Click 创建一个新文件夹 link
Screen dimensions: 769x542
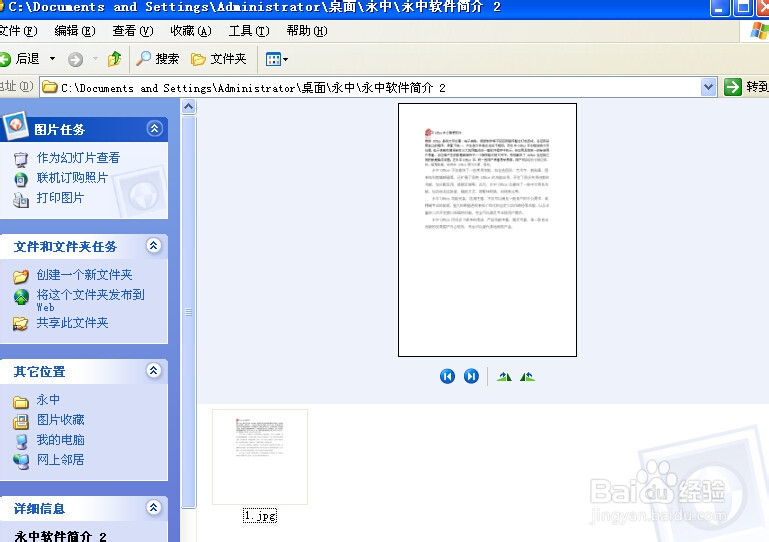coord(84,275)
